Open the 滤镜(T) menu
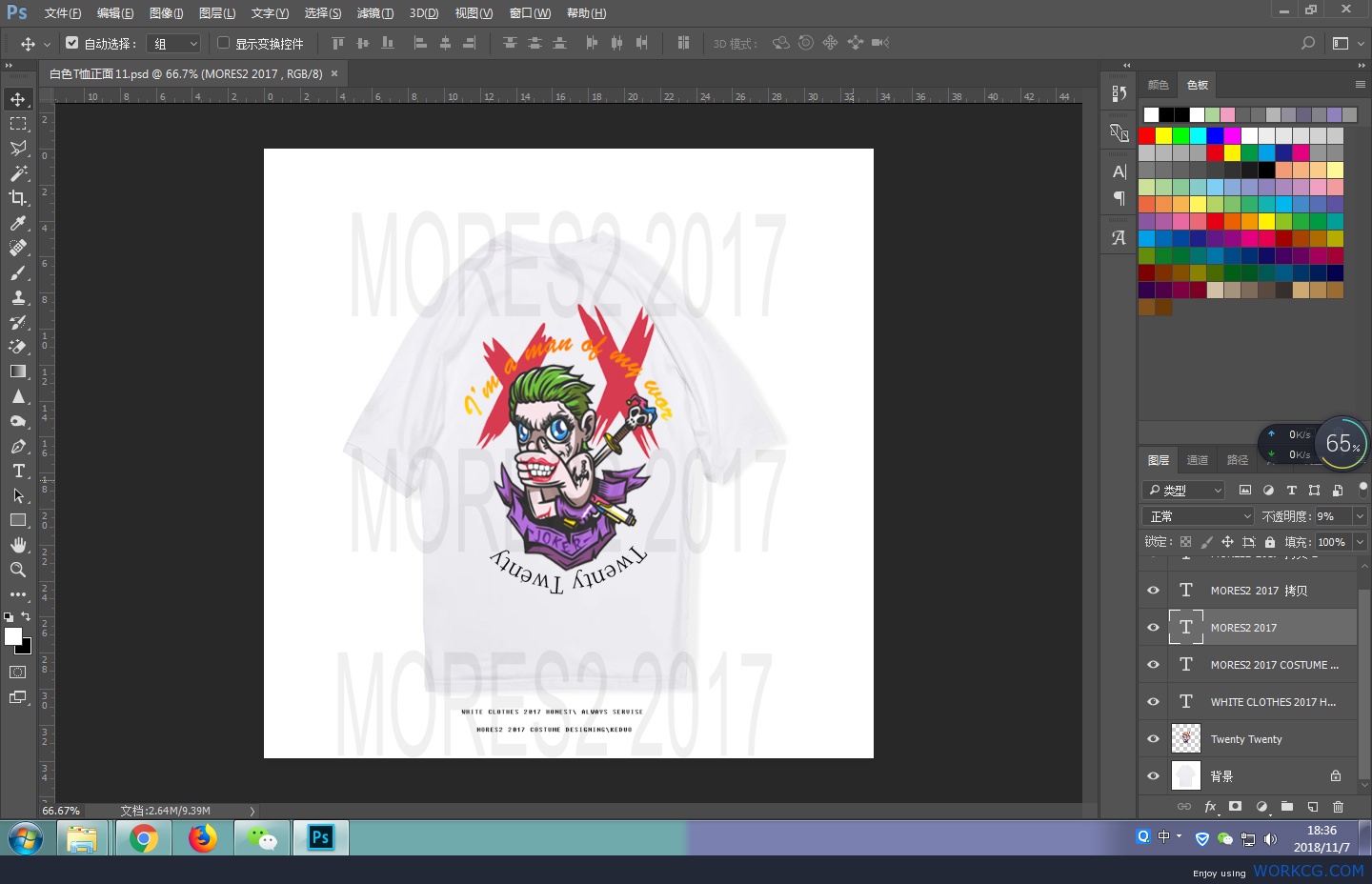 [375, 13]
